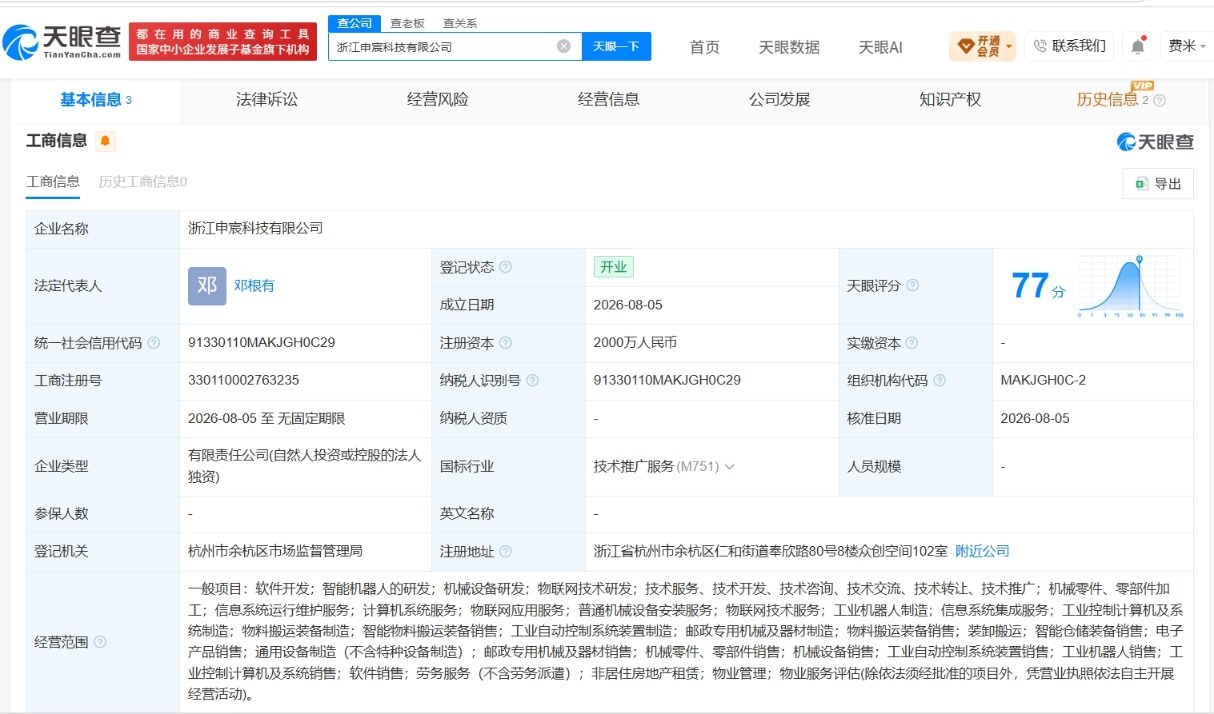Open the 附近公司 nearby companies link
Image resolution: width=1214 pixels, height=714 pixels.
point(982,551)
